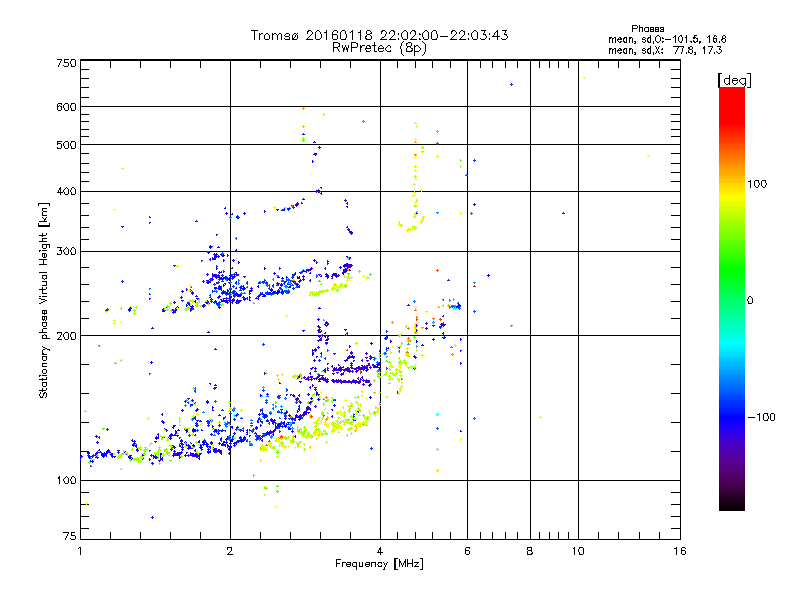
Task: Click the x-axis tick label "8"
Action: point(530,551)
